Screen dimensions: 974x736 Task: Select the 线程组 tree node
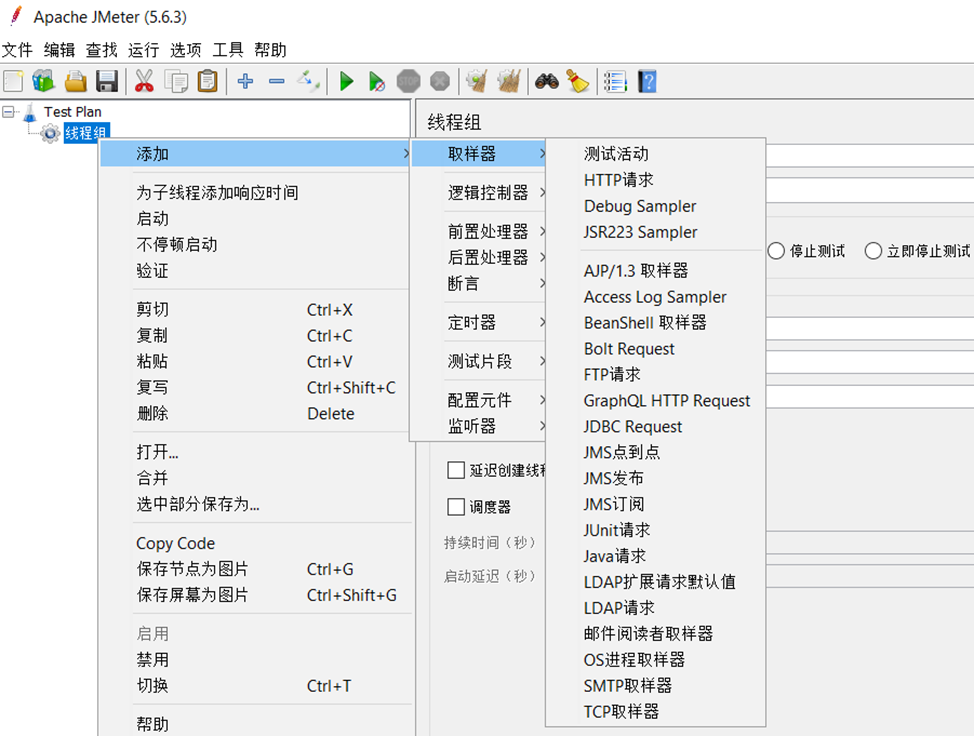pyautogui.click(x=86, y=133)
